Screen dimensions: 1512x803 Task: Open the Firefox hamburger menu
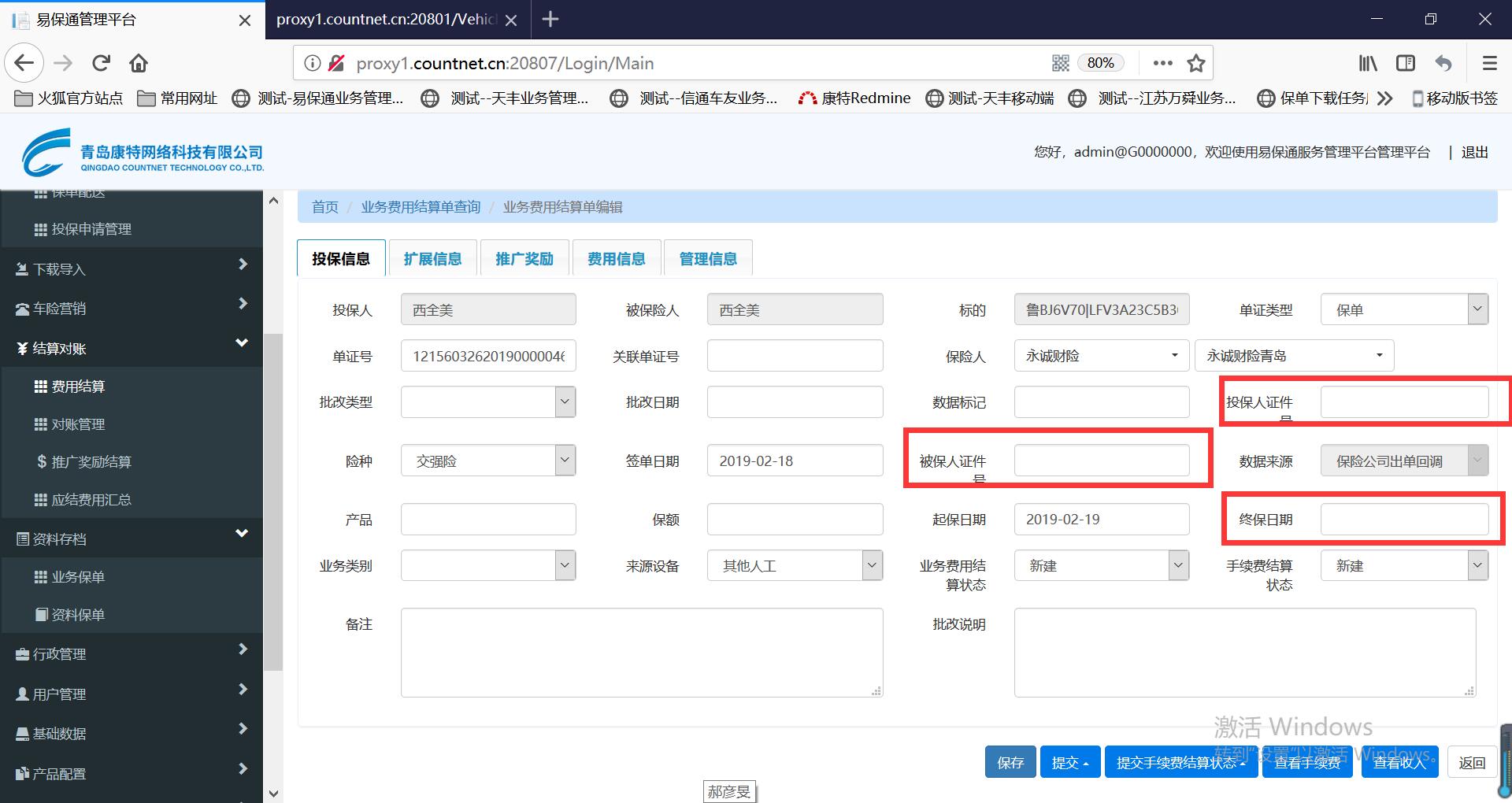click(x=1489, y=63)
